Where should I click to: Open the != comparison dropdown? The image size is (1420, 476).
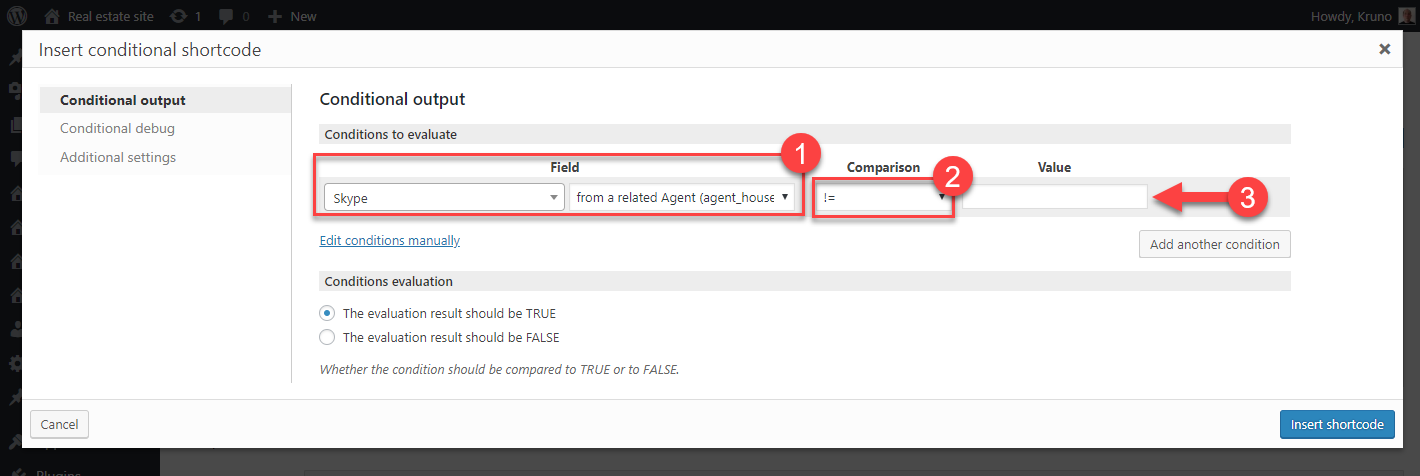tap(884, 197)
